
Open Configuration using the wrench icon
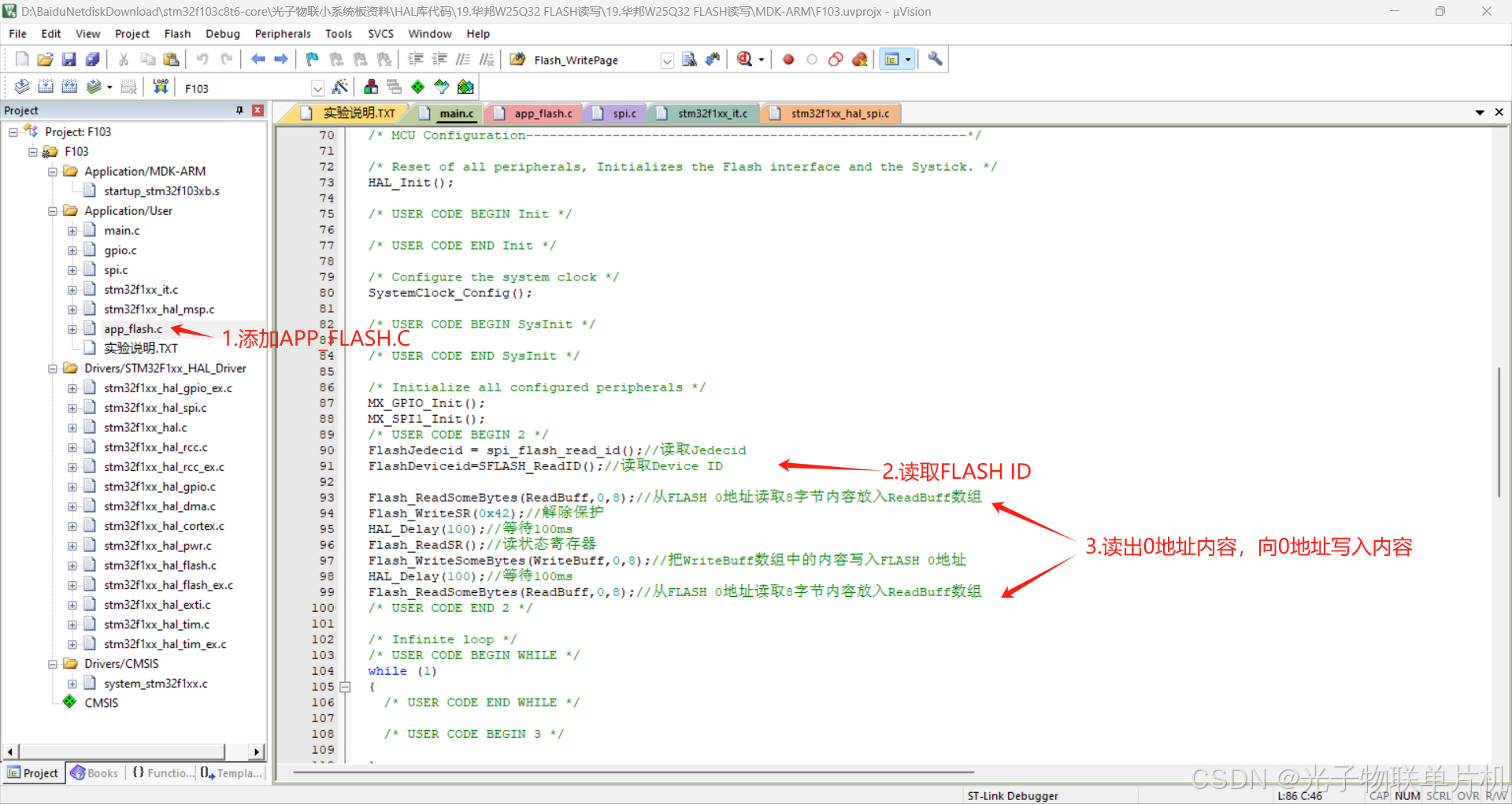click(935, 60)
